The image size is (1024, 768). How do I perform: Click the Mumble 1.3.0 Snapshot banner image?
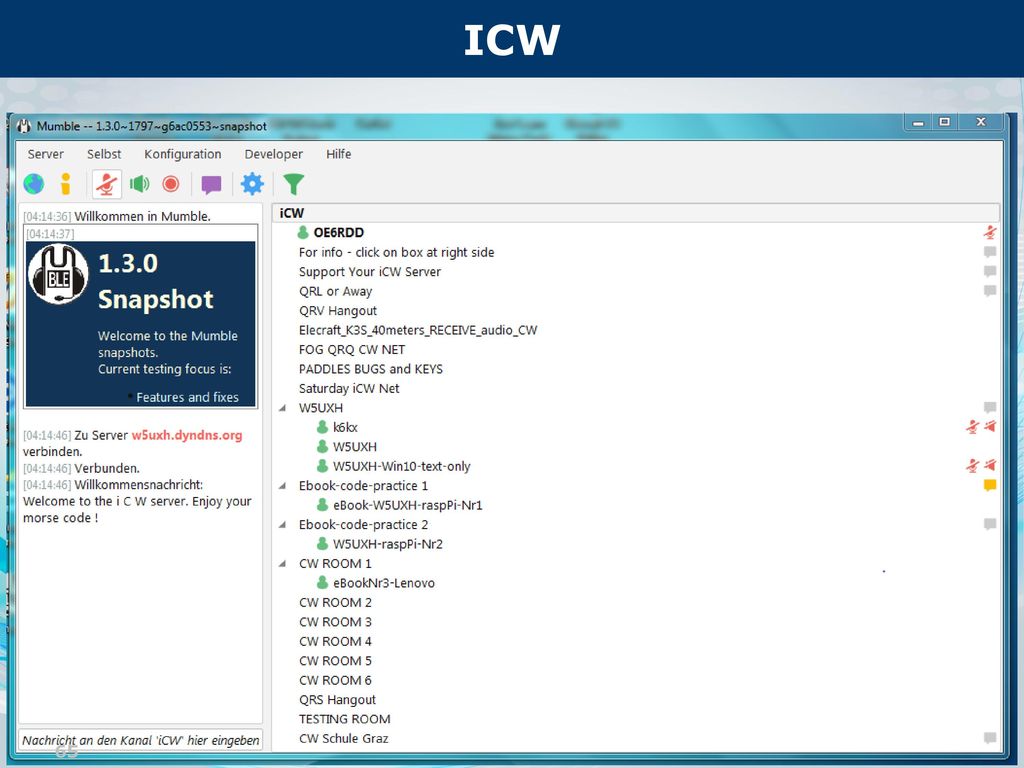pos(140,324)
